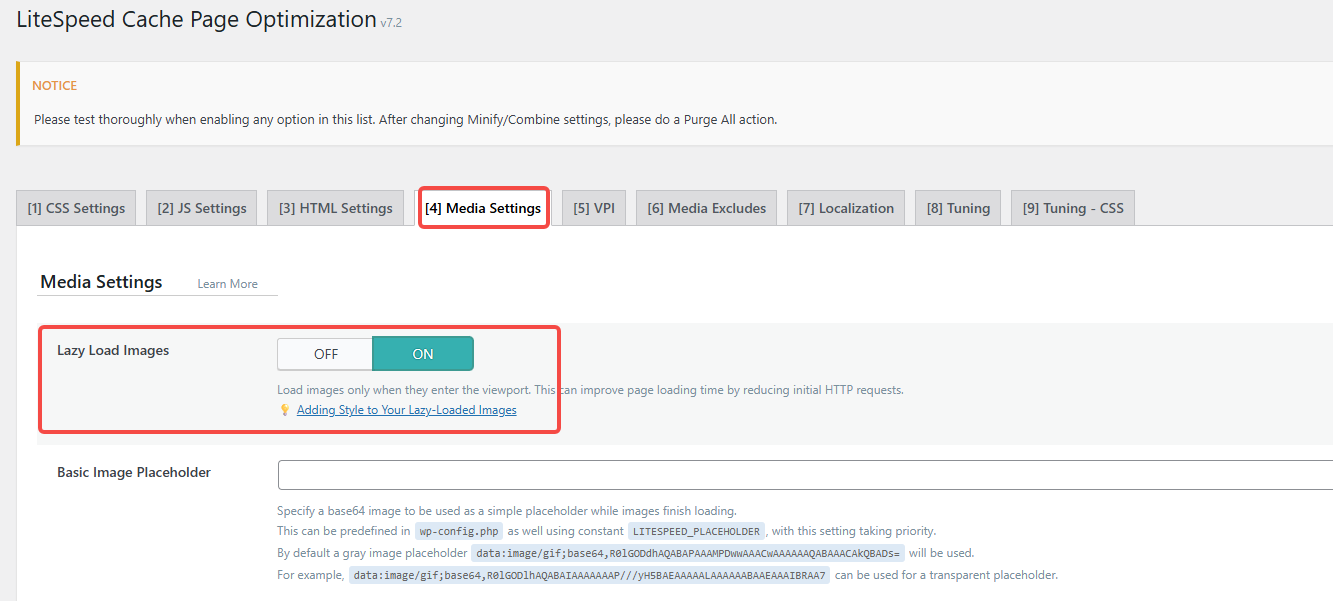Viewport: 1333px width, 601px height.
Task: Click the Media Settings section heading
Action: click(x=100, y=281)
